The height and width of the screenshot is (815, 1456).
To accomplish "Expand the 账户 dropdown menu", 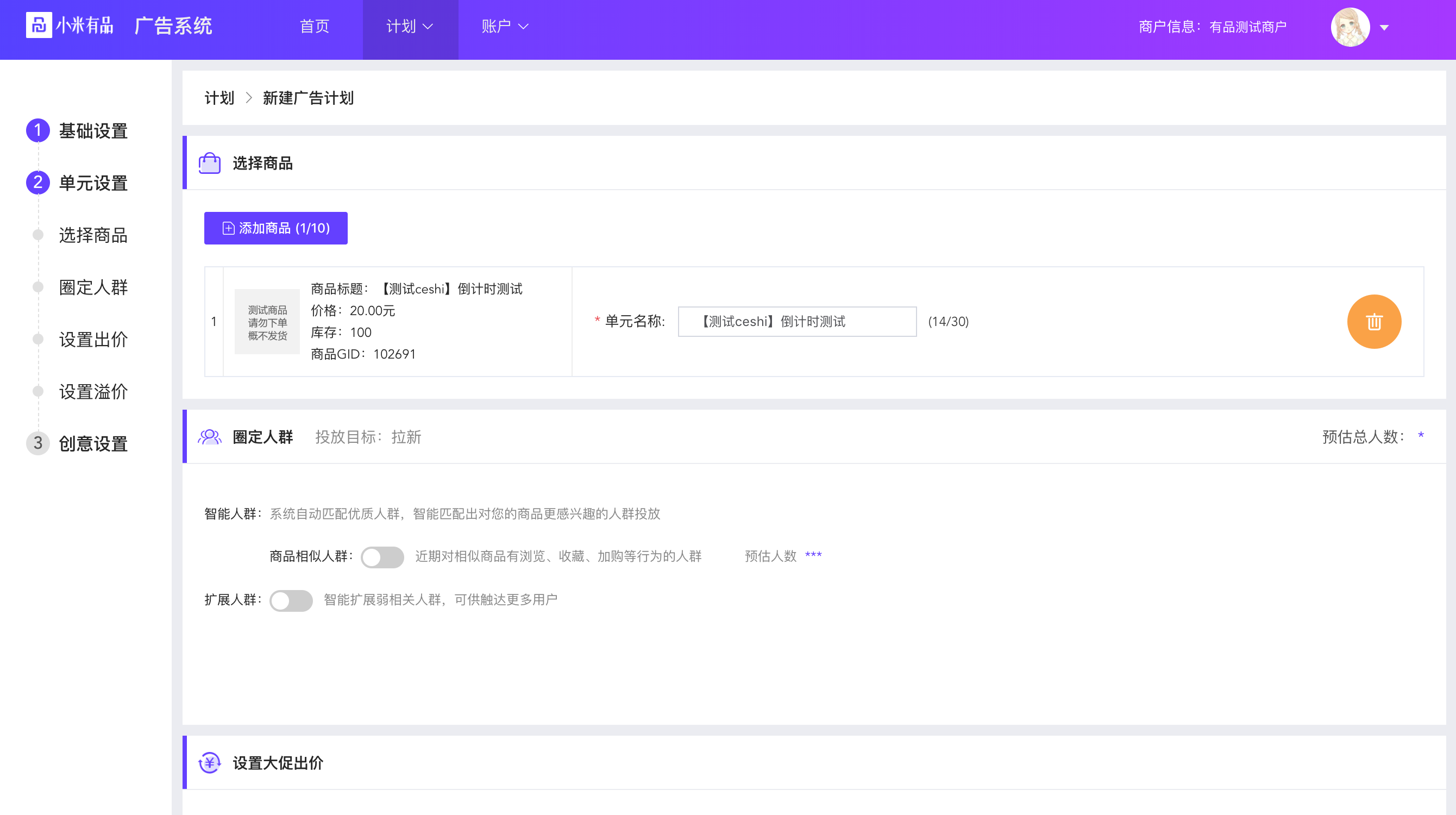I will (505, 27).
